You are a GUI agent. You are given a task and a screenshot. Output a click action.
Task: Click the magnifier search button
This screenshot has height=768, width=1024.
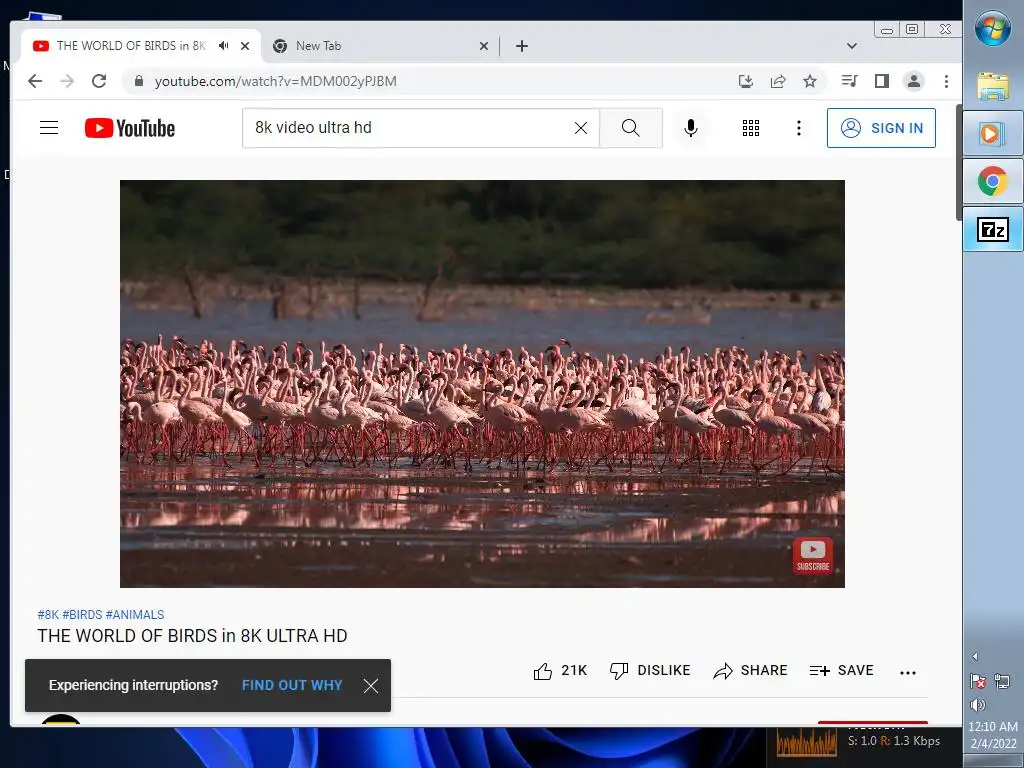(631, 128)
